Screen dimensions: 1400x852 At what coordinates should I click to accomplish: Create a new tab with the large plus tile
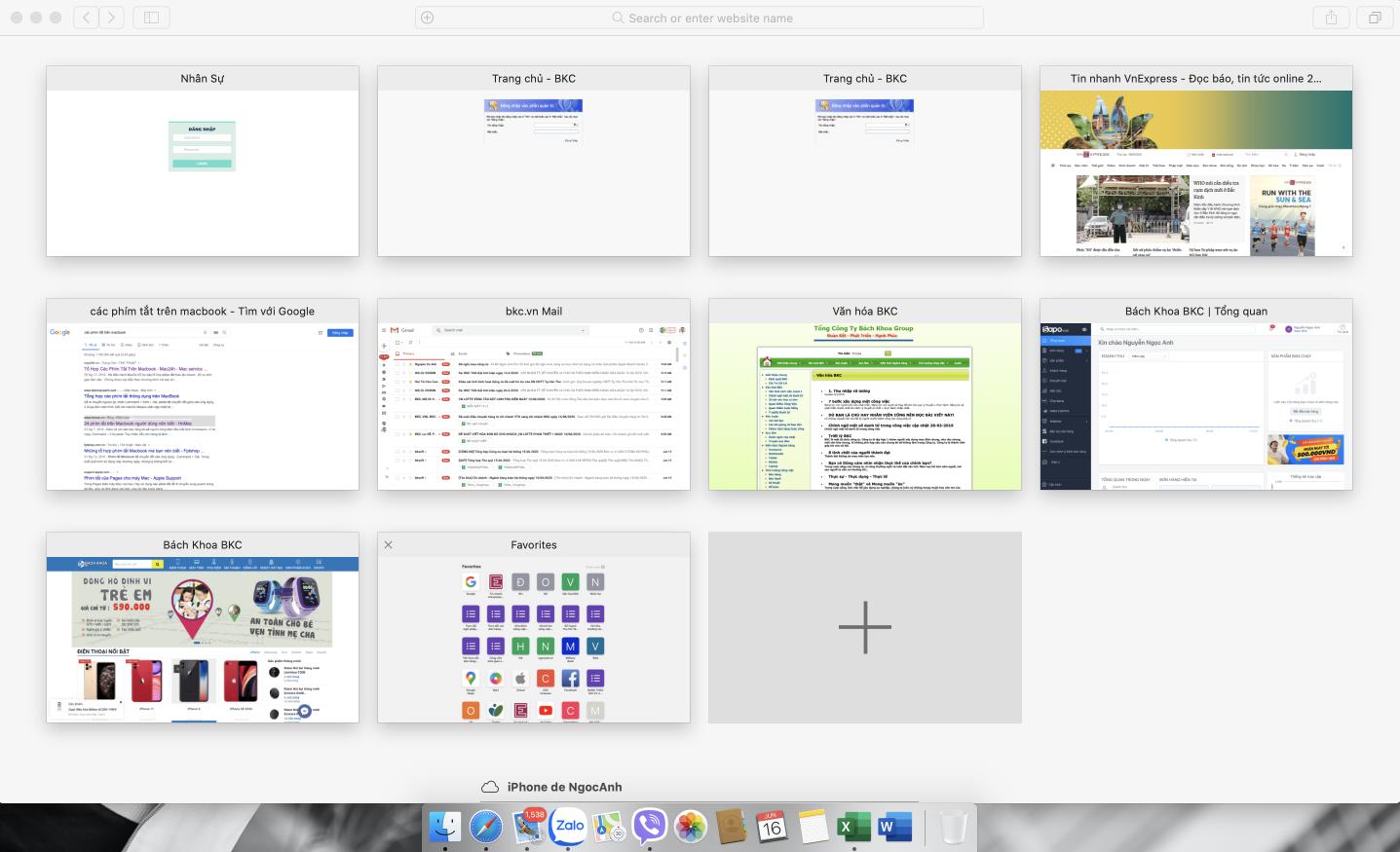(x=864, y=627)
